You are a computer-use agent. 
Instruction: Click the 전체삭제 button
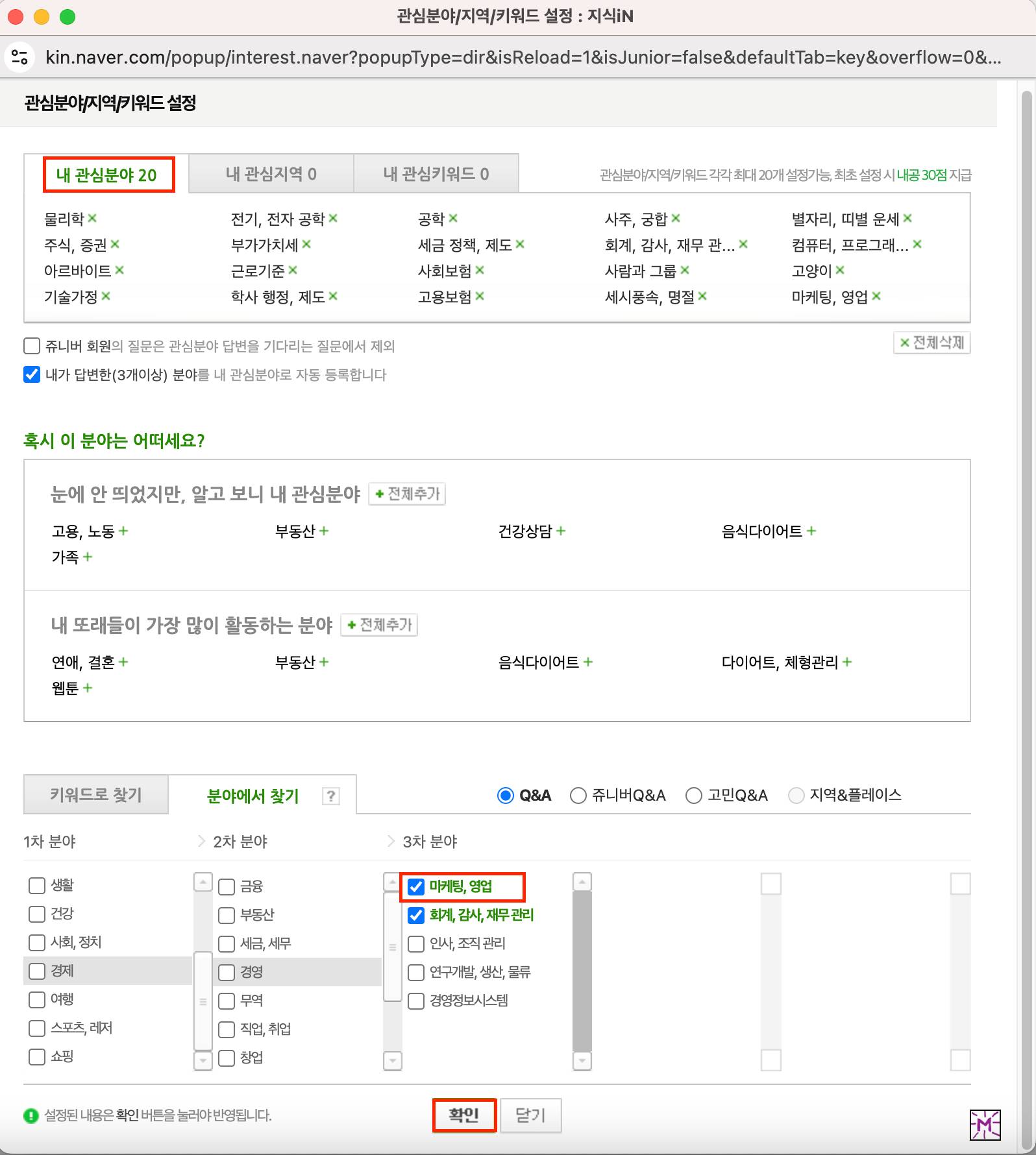pos(931,343)
